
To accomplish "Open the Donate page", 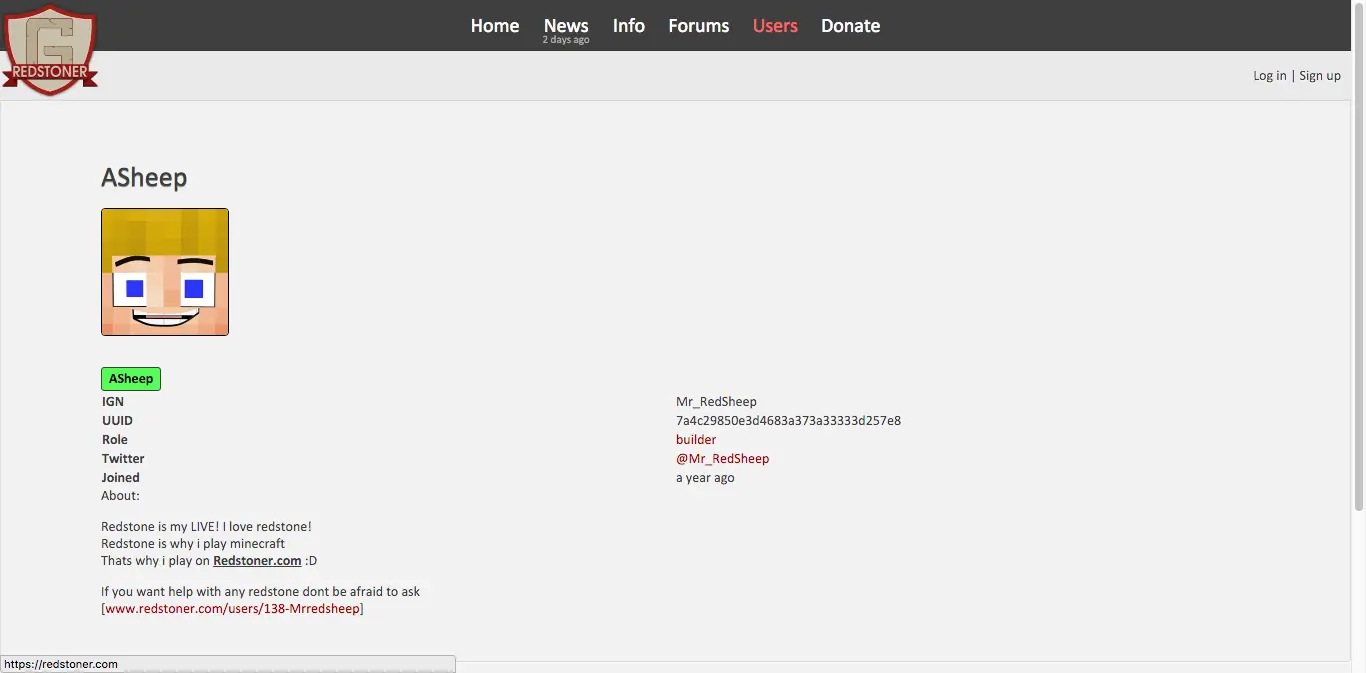I will [850, 26].
